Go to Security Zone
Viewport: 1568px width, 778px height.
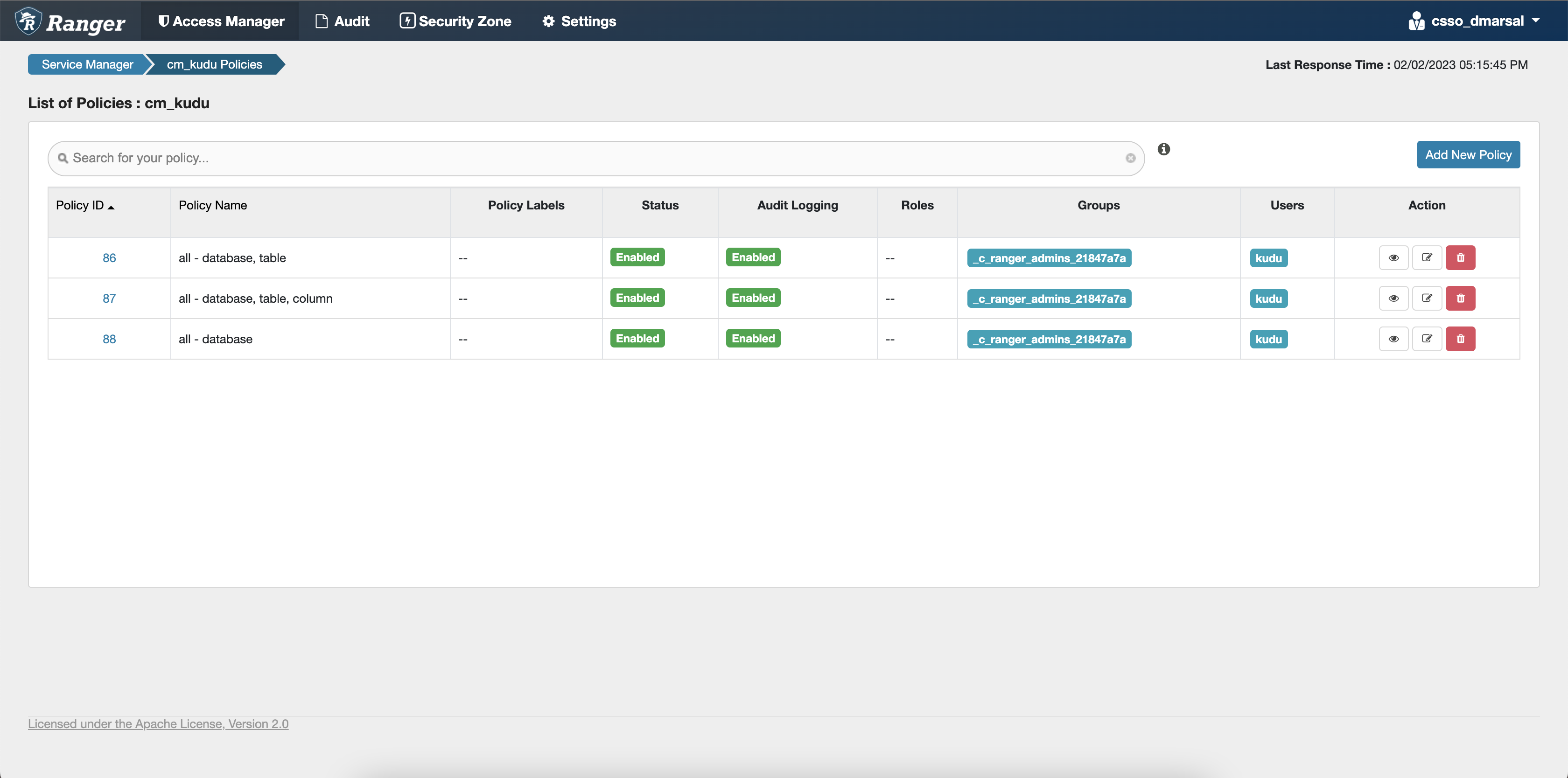pos(455,21)
